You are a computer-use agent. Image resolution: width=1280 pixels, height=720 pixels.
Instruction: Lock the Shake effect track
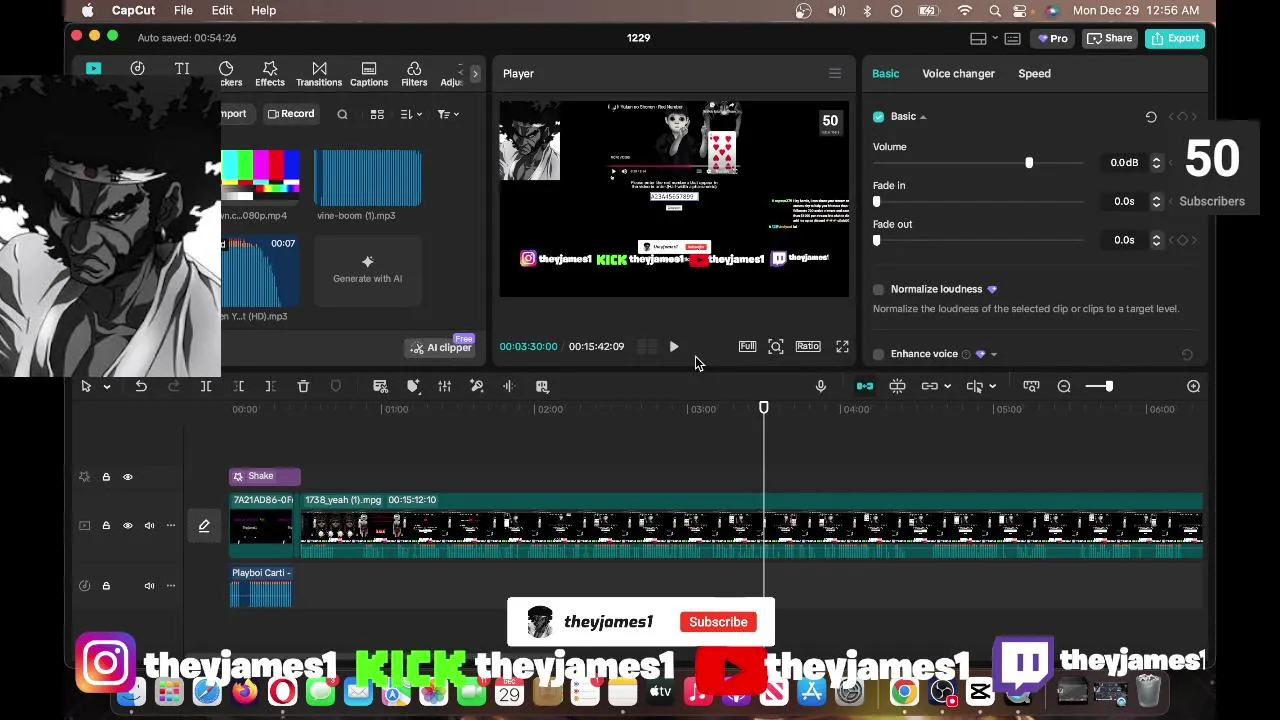pyautogui.click(x=106, y=477)
